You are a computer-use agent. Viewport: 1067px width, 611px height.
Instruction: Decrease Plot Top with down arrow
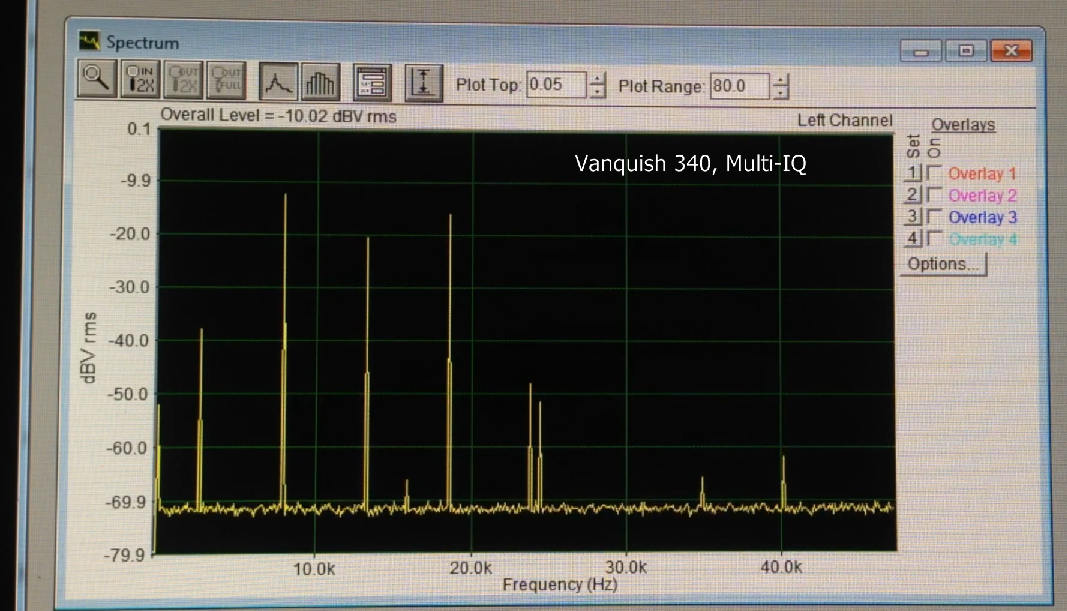pos(597,92)
